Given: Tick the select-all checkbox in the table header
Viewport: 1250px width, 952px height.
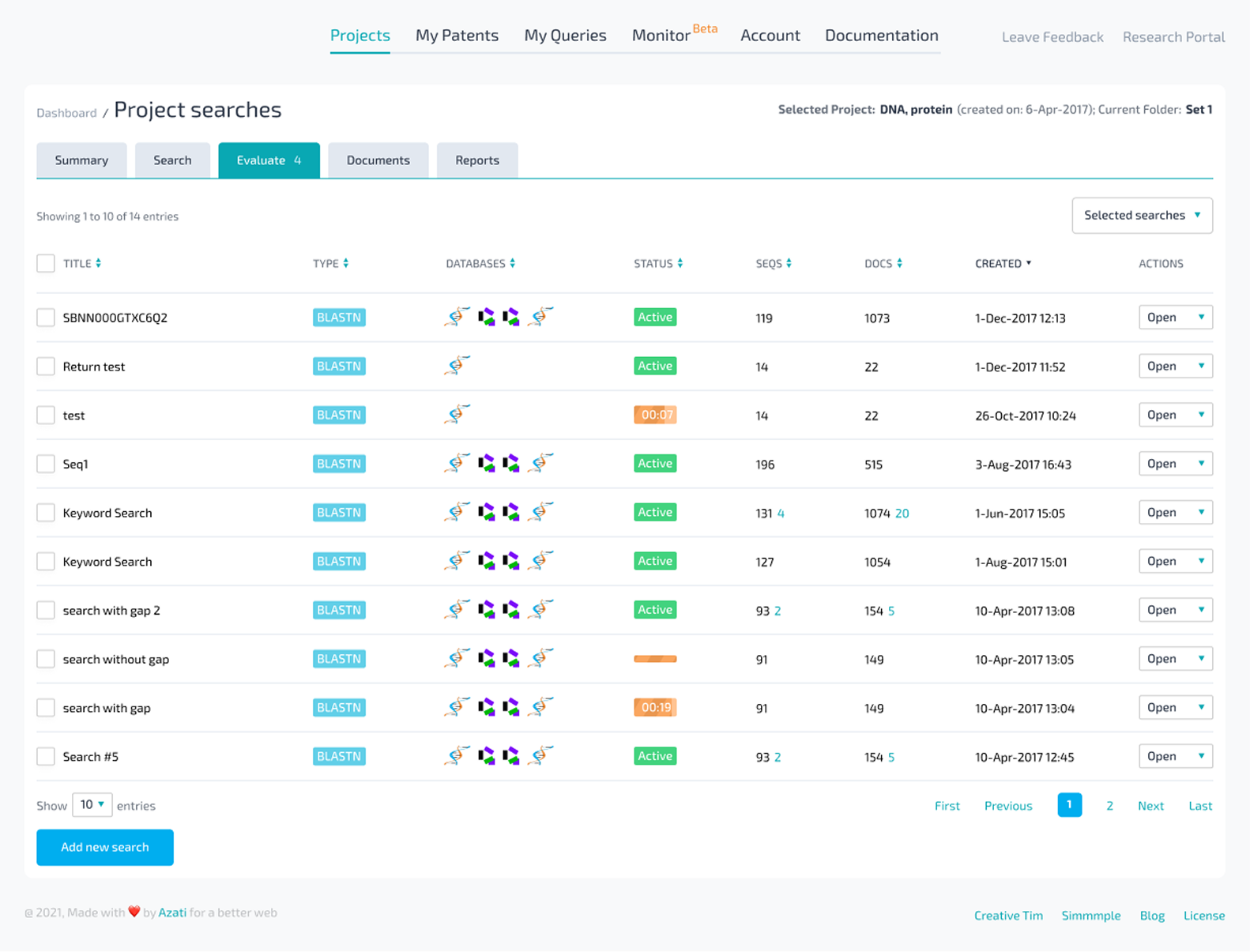Looking at the screenshot, I should tap(46, 264).
